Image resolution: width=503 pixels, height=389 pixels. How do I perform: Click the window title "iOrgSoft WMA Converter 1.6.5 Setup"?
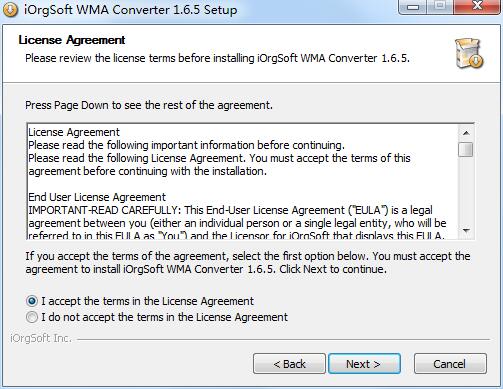point(130,9)
